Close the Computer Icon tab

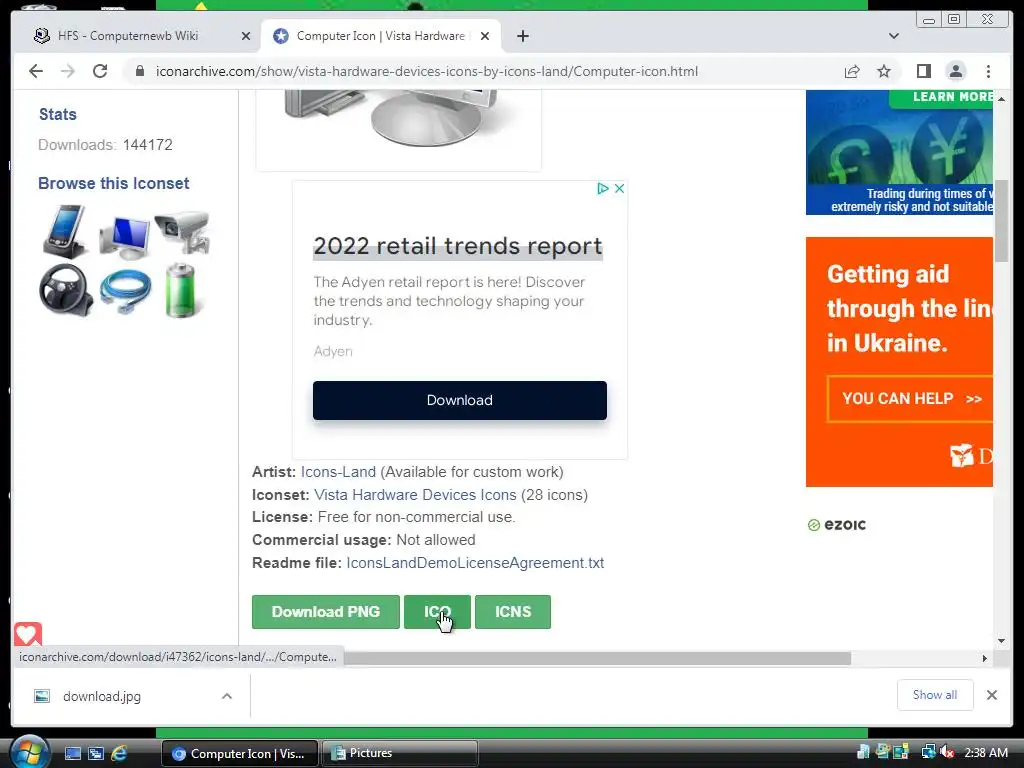click(x=485, y=36)
